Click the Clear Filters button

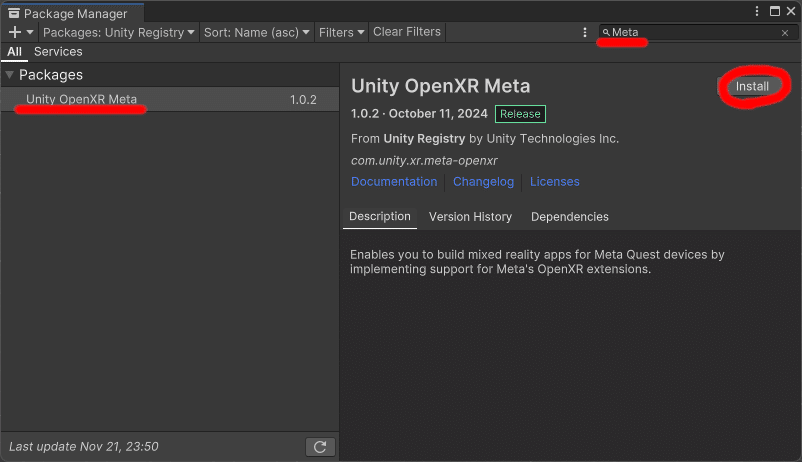pyautogui.click(x=407, y=32)
